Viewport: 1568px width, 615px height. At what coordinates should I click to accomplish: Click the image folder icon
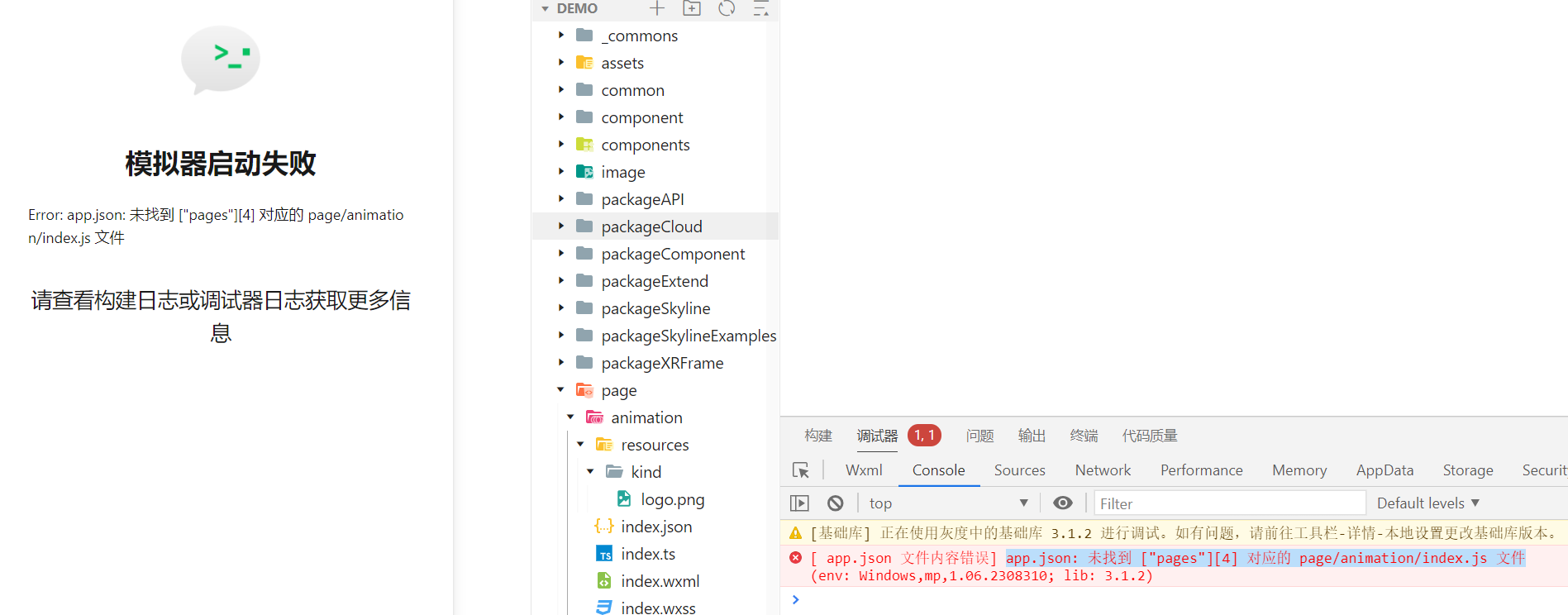point(584,171)
